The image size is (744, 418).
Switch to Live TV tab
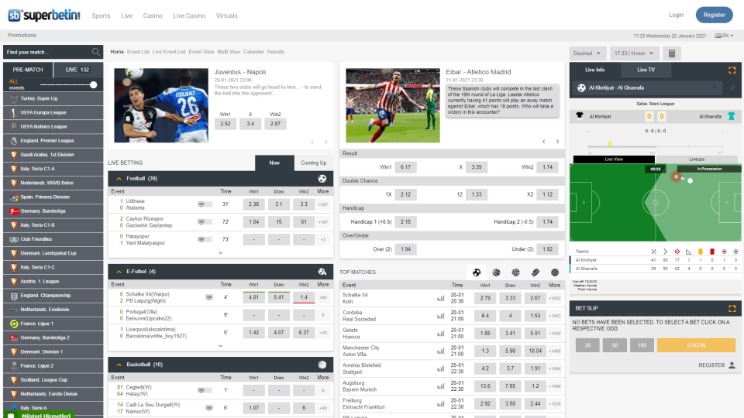(646, 70)
